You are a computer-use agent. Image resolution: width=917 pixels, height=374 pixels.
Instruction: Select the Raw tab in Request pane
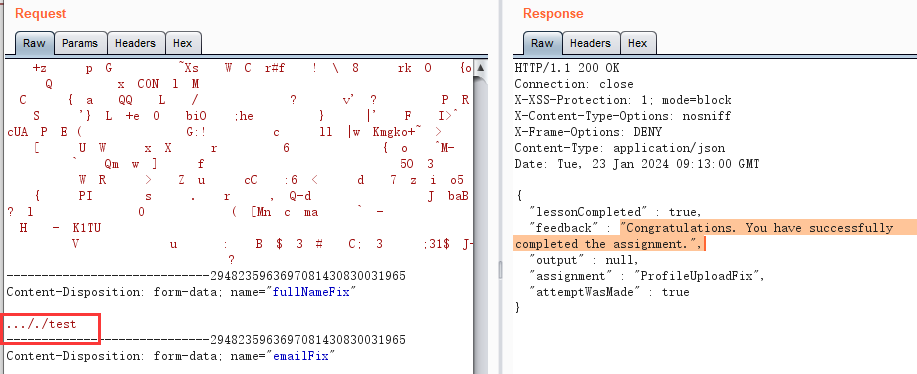35,43
